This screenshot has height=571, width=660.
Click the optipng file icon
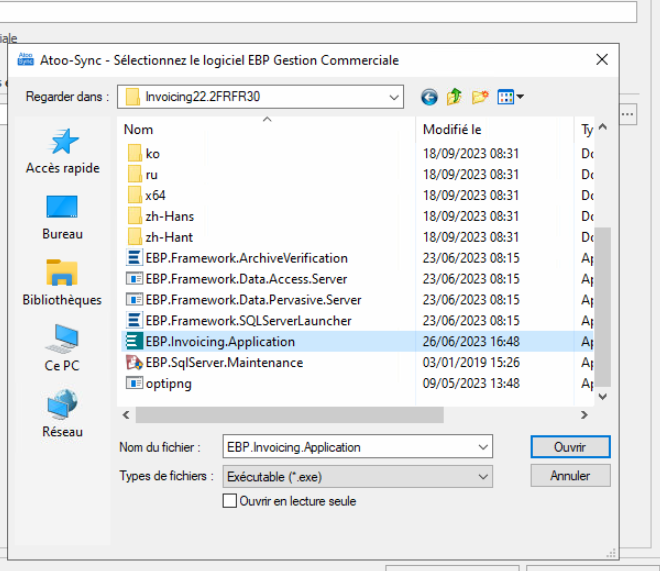click(134, 383)
